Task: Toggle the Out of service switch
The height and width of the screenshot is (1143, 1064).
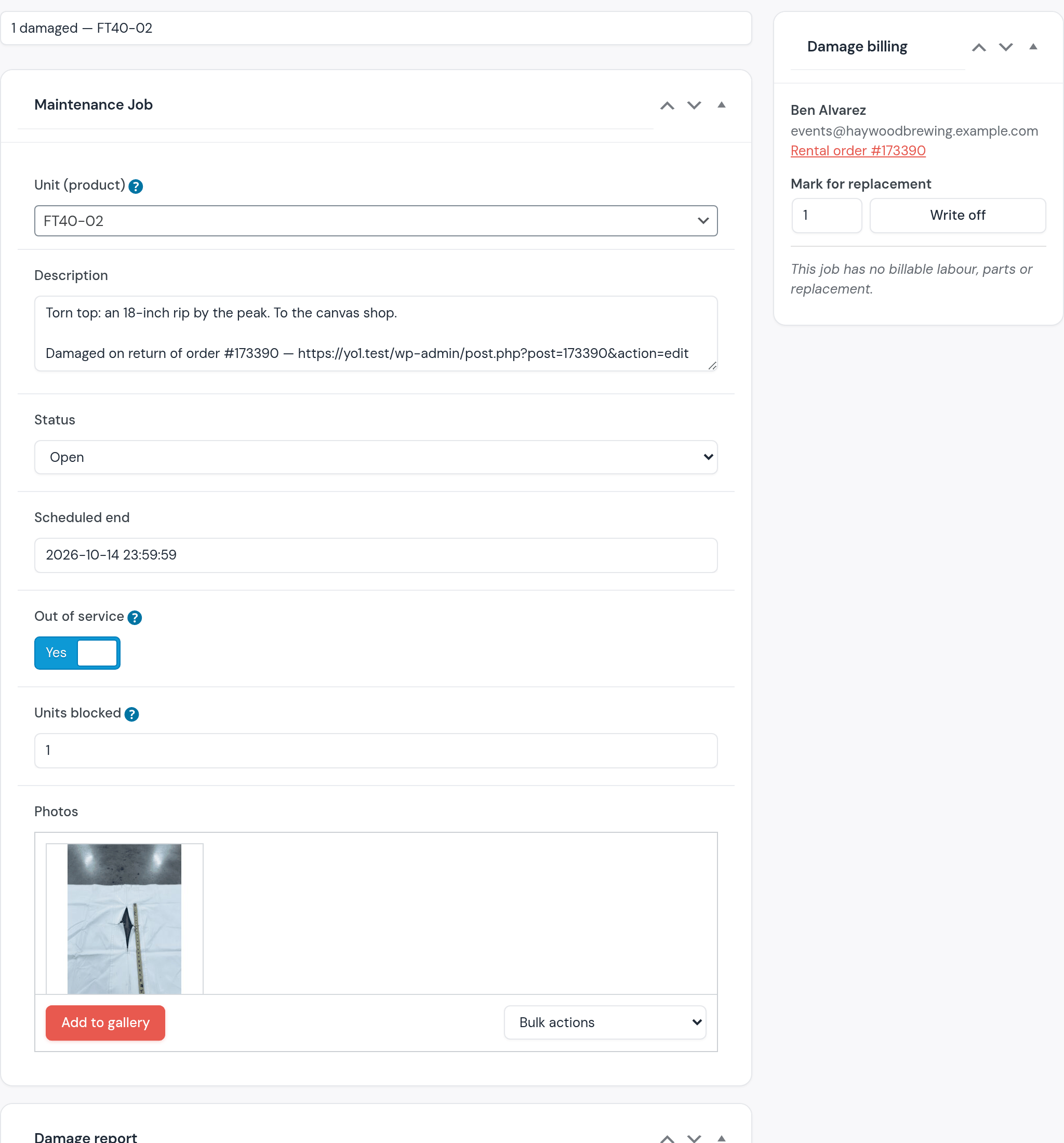Action: [x=77, y=653]
